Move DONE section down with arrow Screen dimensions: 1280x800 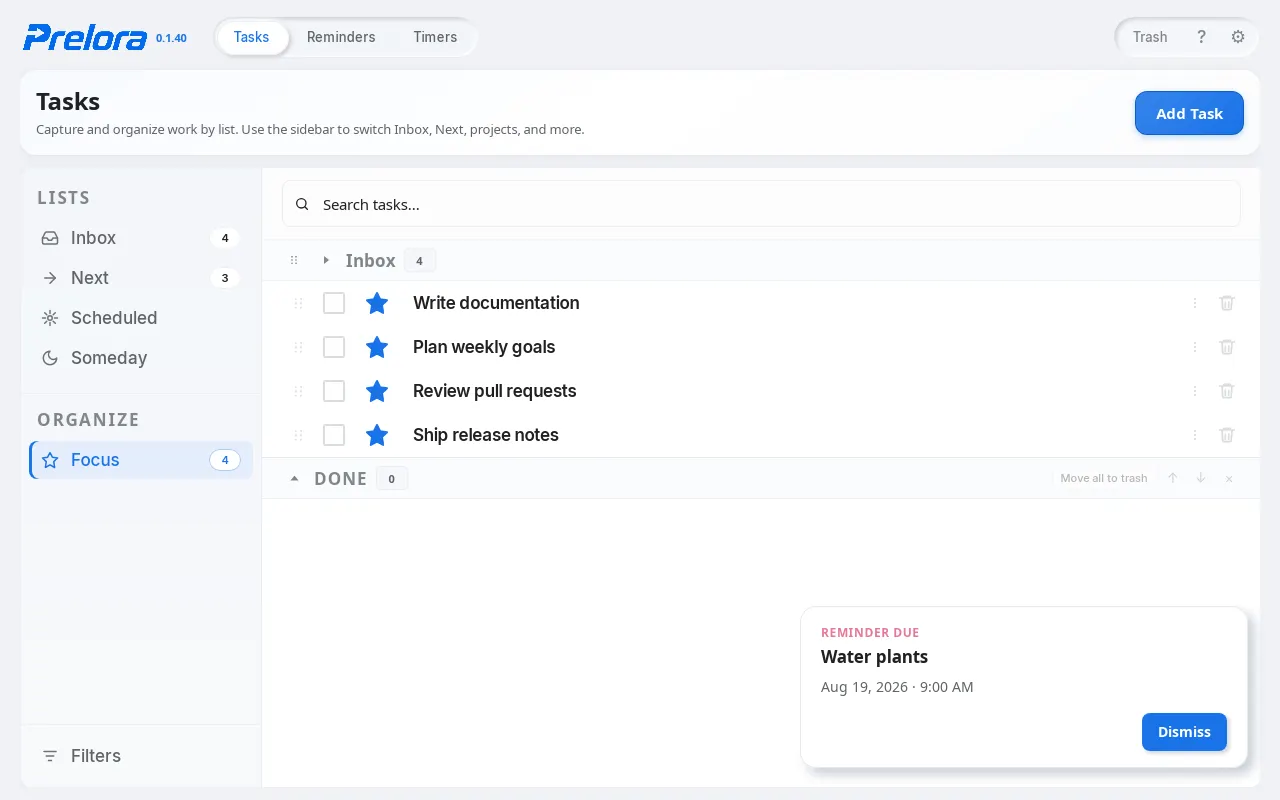tap(1201, 478)
